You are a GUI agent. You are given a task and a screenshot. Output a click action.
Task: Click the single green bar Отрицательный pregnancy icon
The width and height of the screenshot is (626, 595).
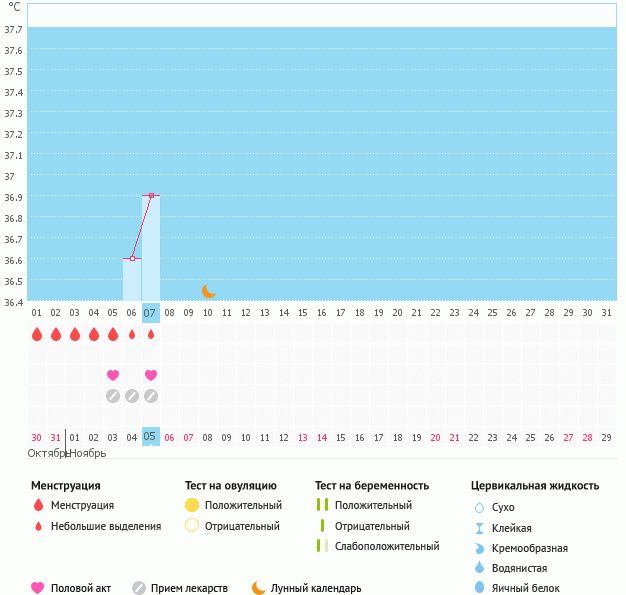tap(322, 526)
